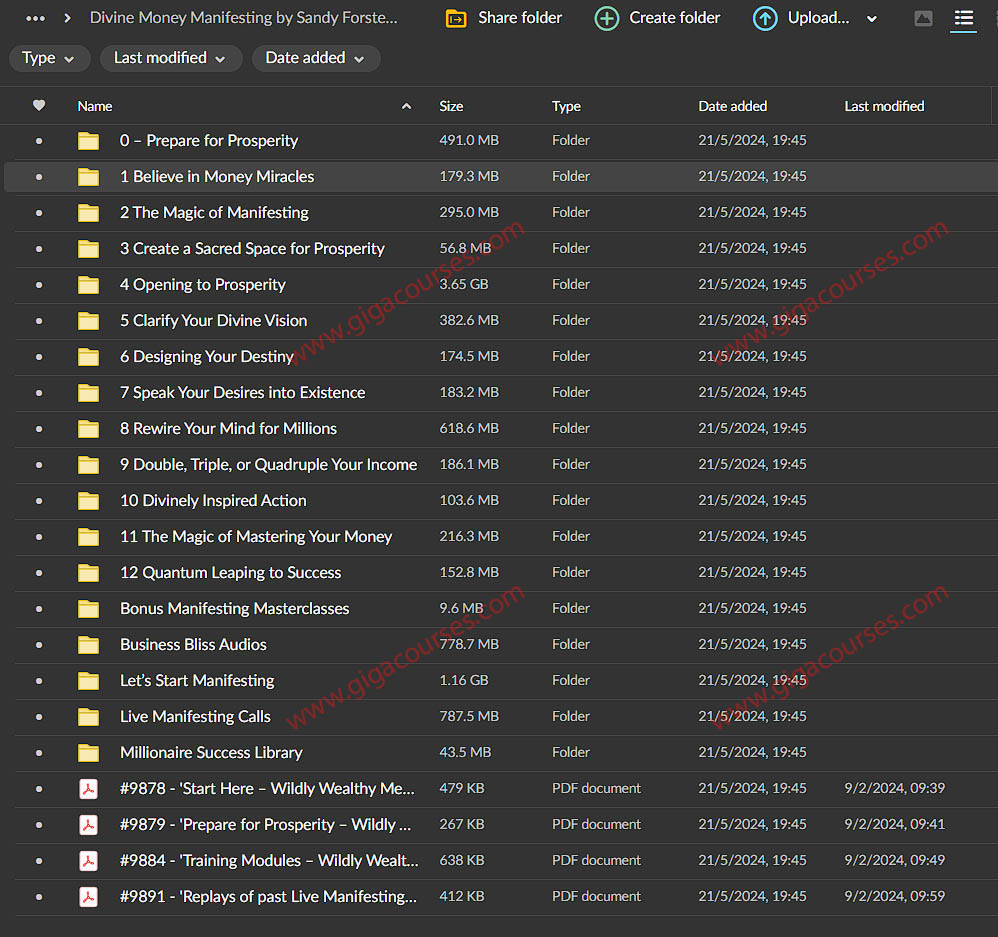Toggle the favourite dot beside Business Bliss Audios

point(39,645)
